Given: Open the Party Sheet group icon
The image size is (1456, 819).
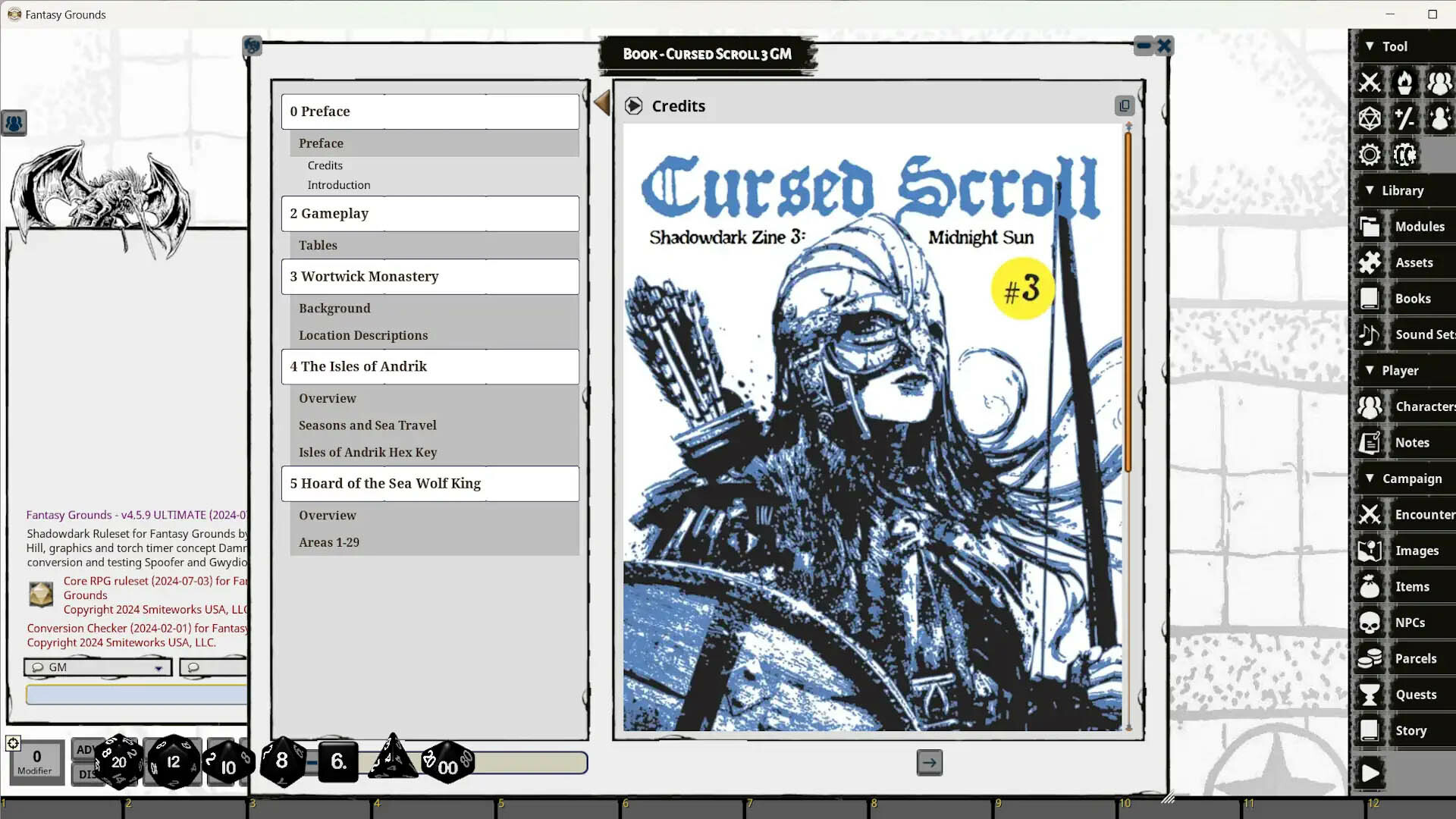Looking at the screenshot, I should tap(1439, 83).
